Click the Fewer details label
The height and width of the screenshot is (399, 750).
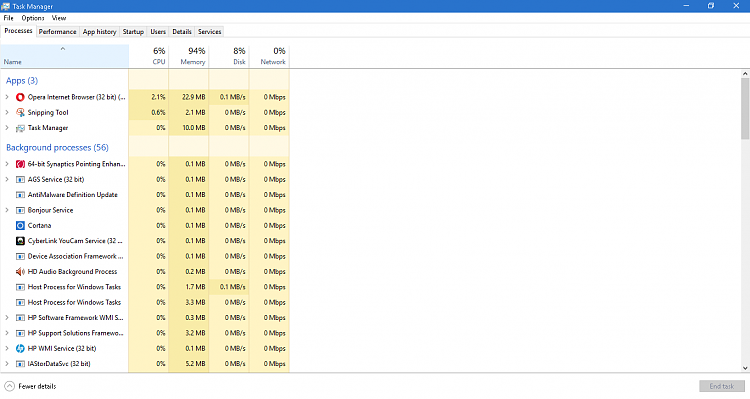coord(37,387)
